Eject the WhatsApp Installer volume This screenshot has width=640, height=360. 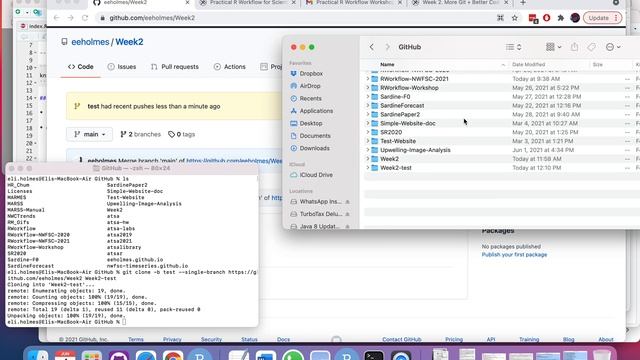click(x=347, y=202)
